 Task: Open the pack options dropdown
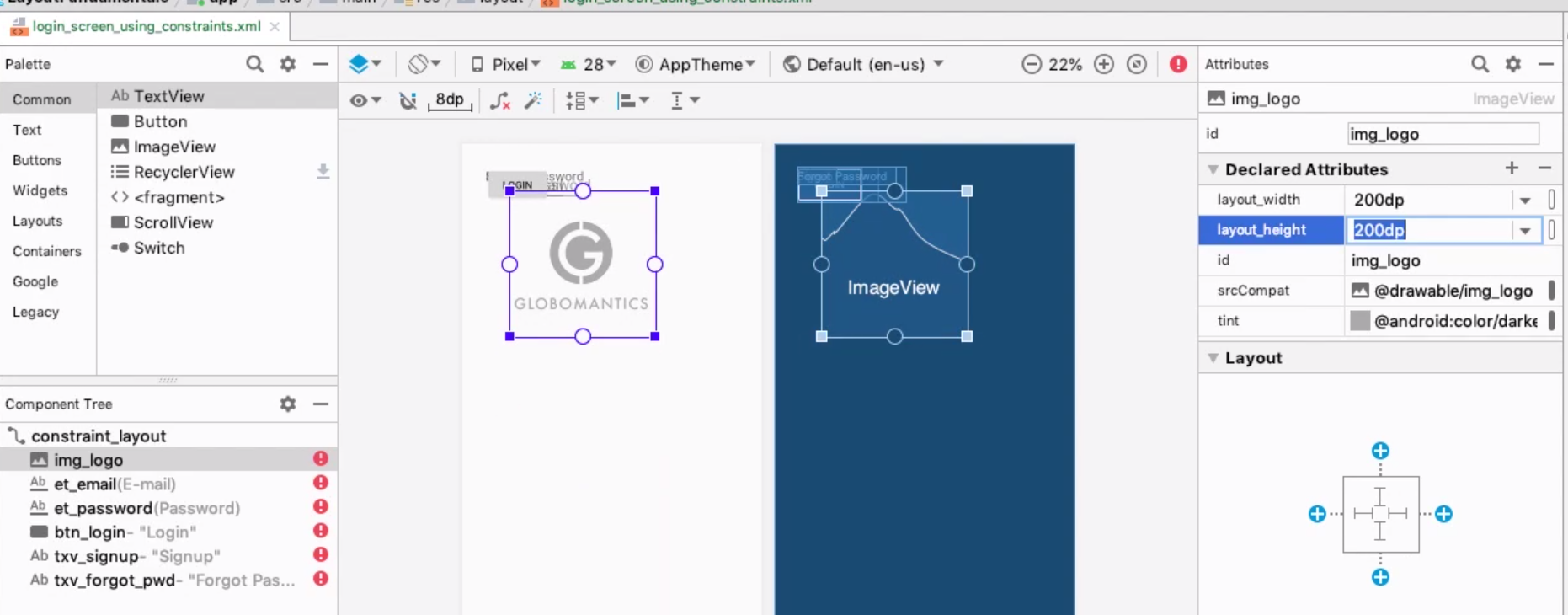coord(582,100)
